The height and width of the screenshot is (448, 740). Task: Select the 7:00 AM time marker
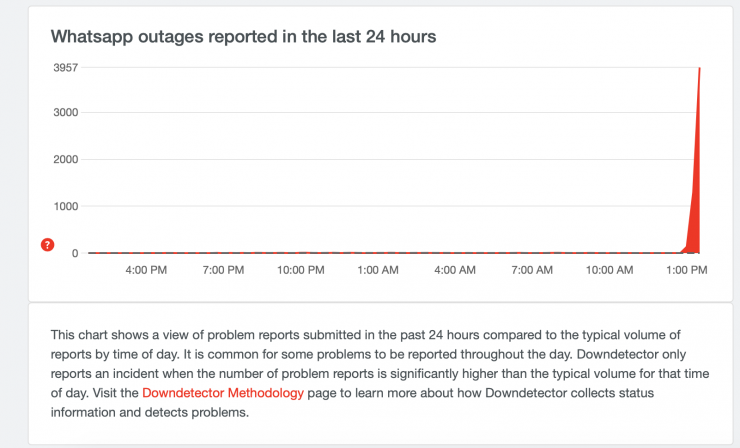tap(531, 270)
